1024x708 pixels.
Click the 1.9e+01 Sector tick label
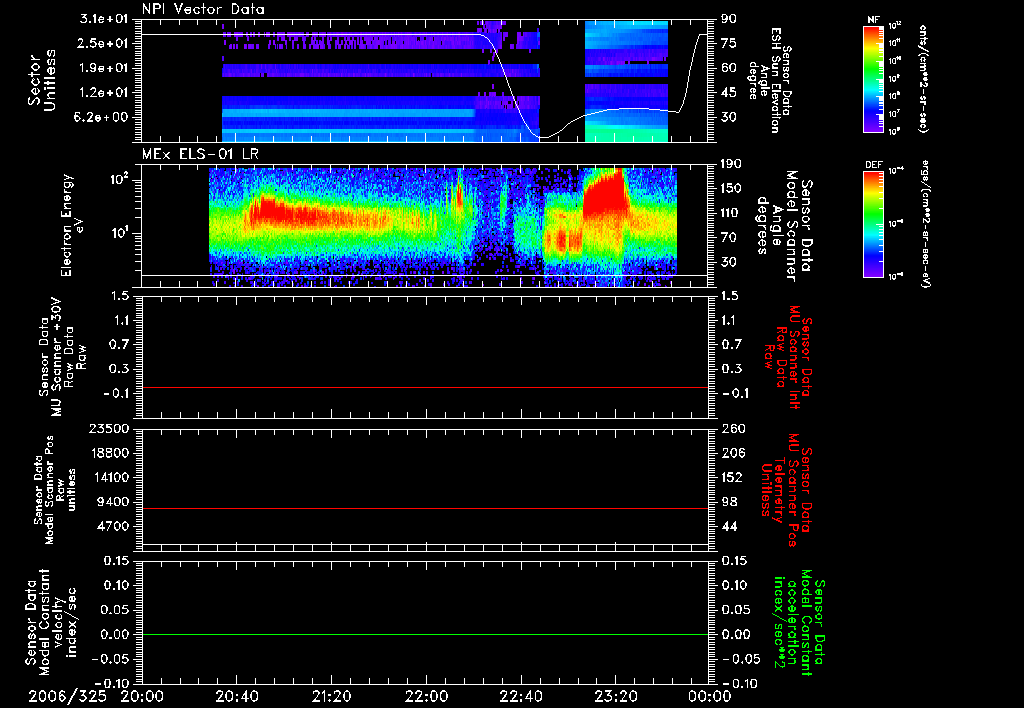tap(104, 68)
